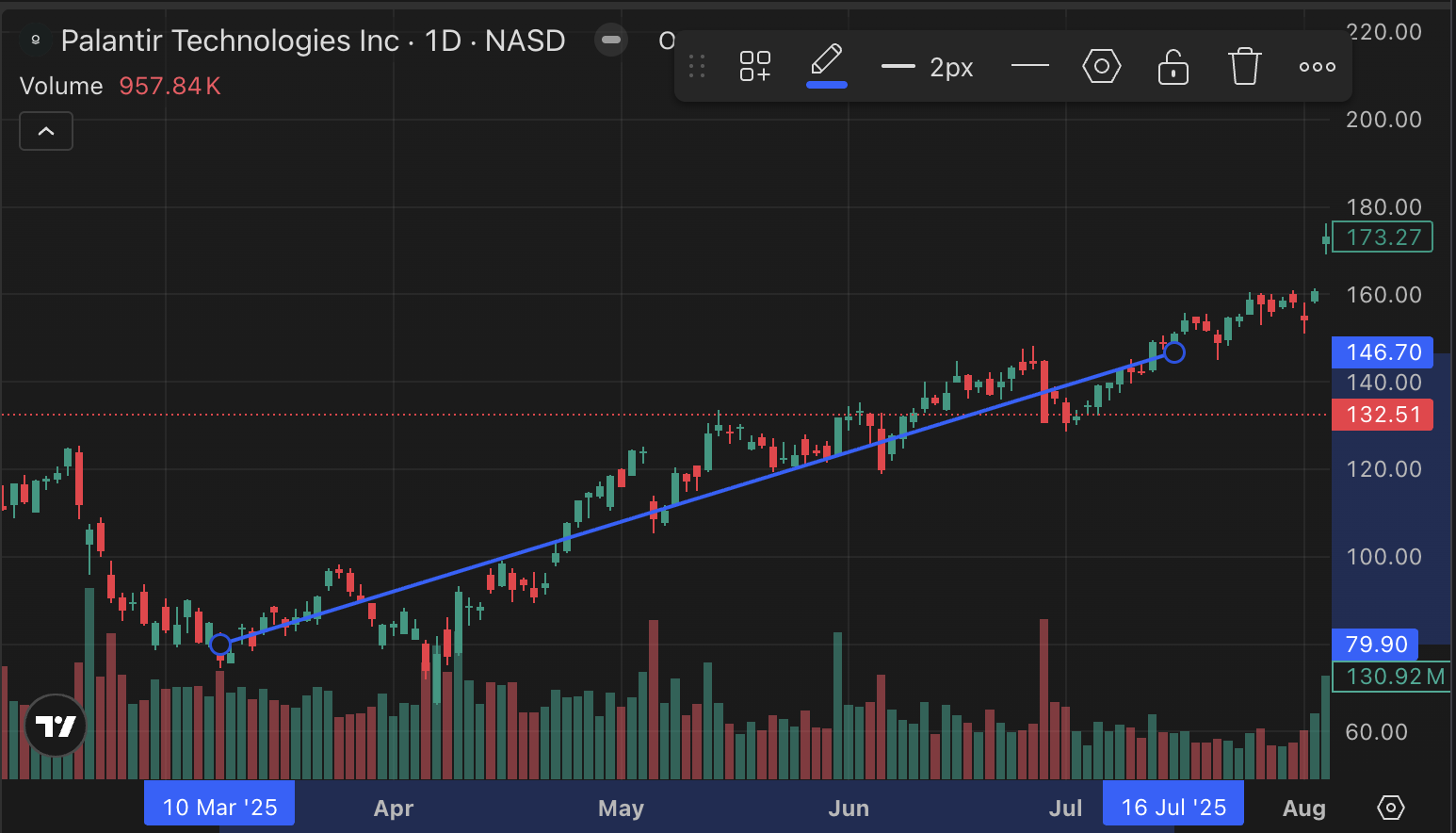Viewport: 1456px width, 833px height.
Task: Toggle the lock on the drawing
Action: (1173, 67)
